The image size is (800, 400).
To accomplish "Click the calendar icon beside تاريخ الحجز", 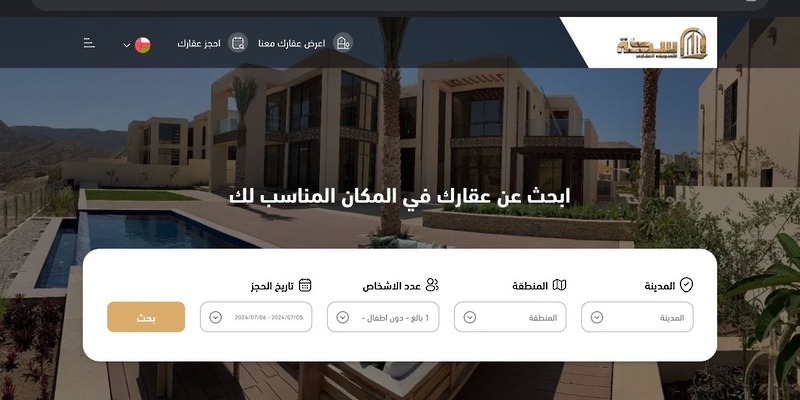I will (x=305, y=285).
